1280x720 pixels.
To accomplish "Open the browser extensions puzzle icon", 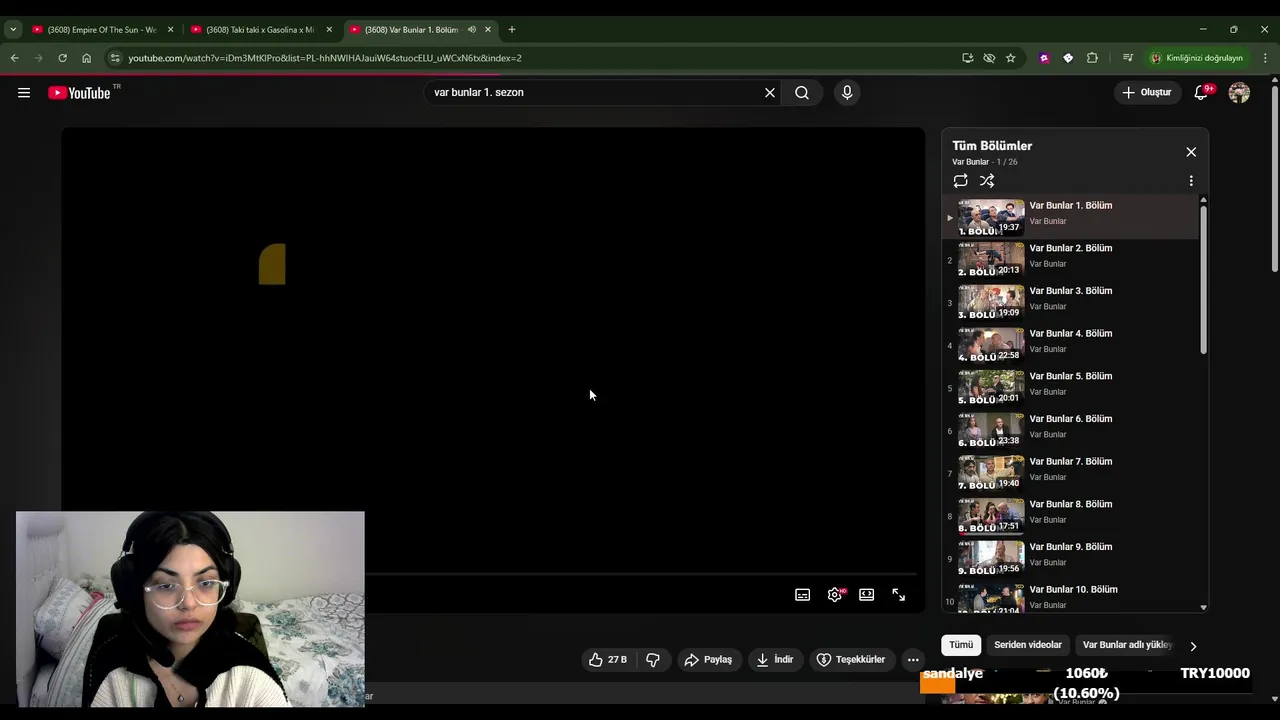I will pyautogui.click(x=1092, y=58).
